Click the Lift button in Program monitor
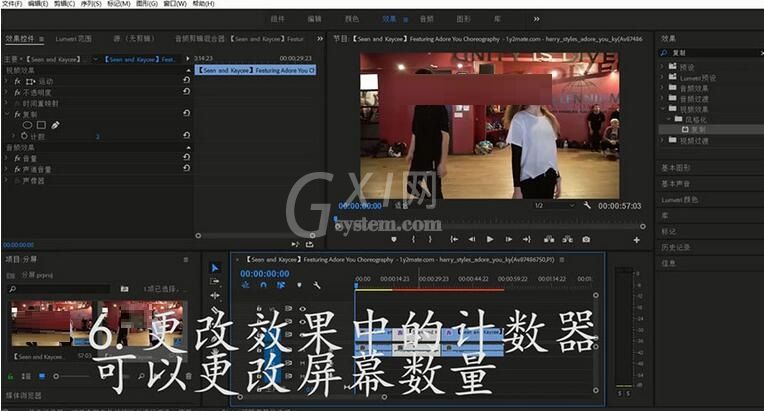This screenshot has width=764, height=411. pos(549,239)
